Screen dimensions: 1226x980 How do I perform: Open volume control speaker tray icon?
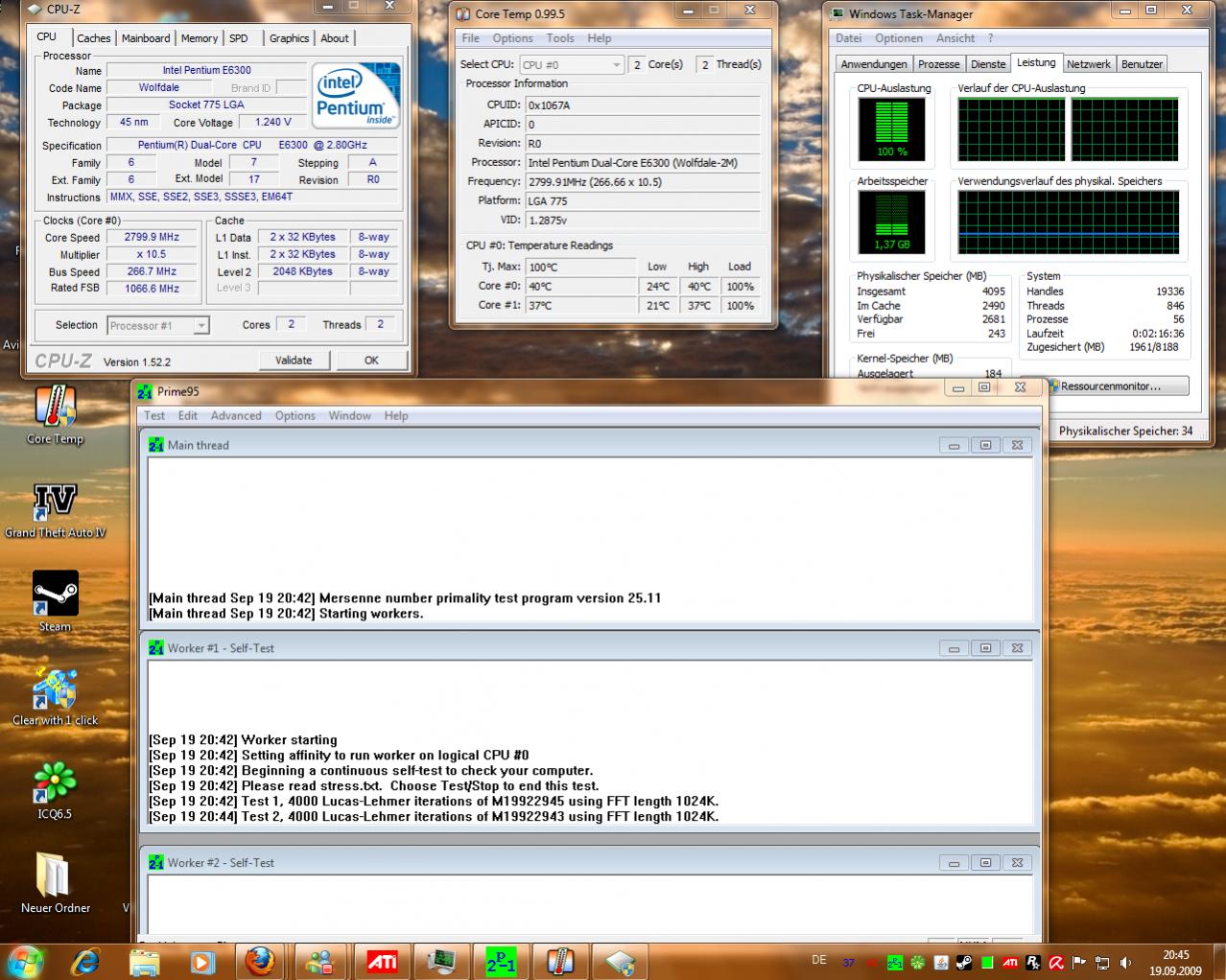[x=1125, y=963]
